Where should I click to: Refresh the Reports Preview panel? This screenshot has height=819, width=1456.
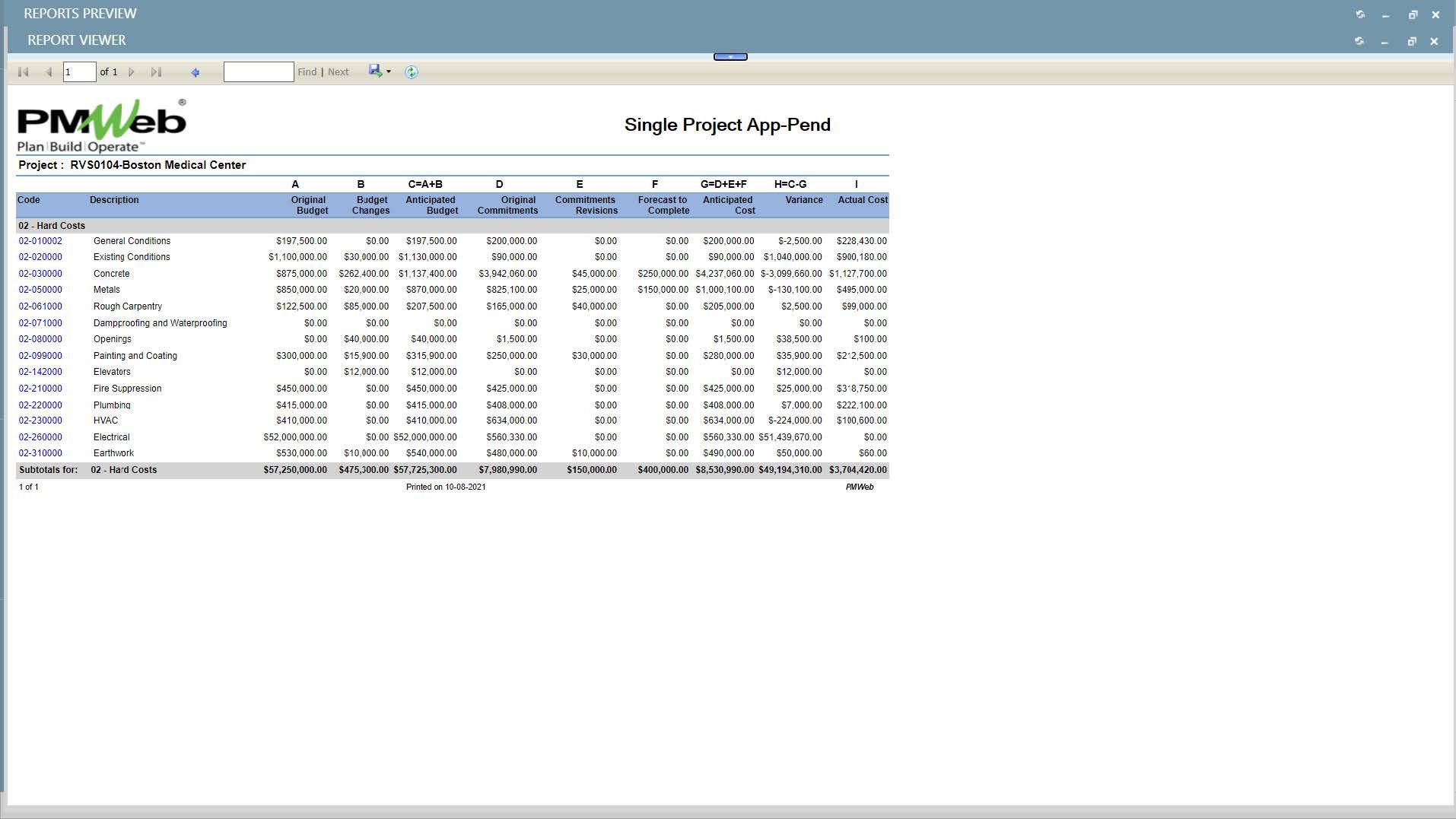1360,14
